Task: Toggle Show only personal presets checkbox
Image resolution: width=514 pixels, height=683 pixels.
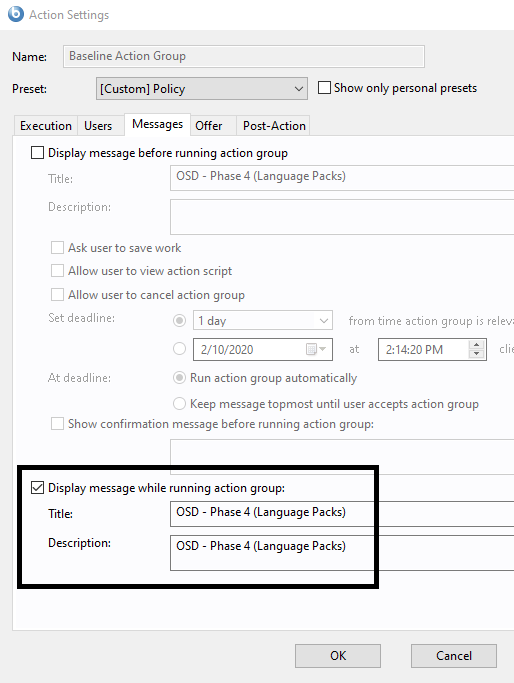Action: click(x=325, y=88)
